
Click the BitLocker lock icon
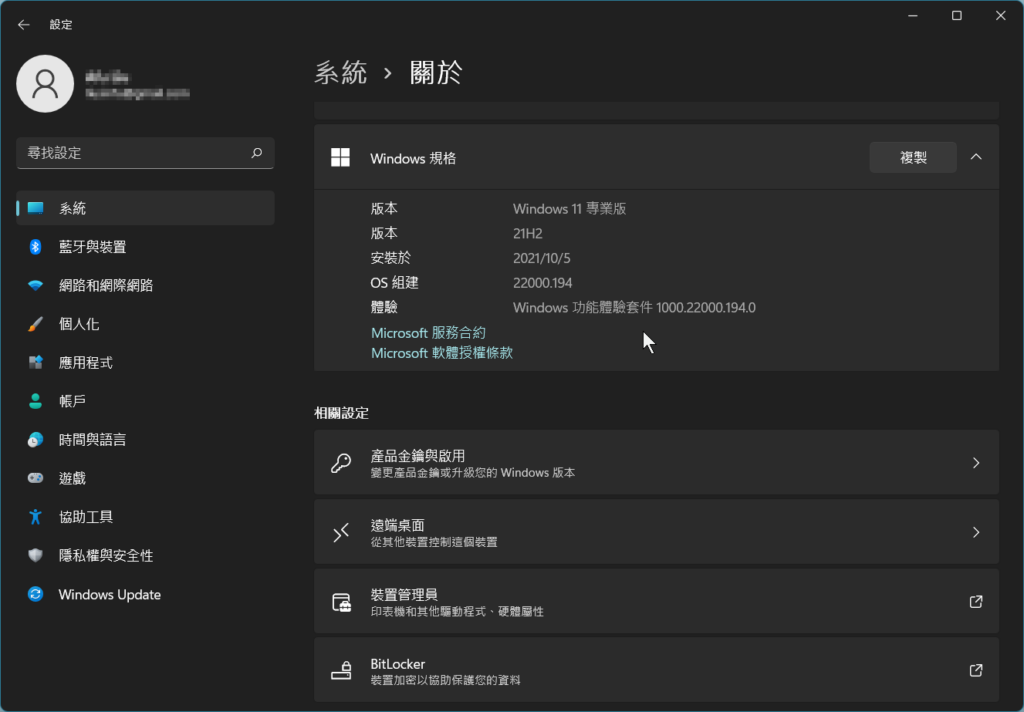pyautogui.click(x=341, y=670)
